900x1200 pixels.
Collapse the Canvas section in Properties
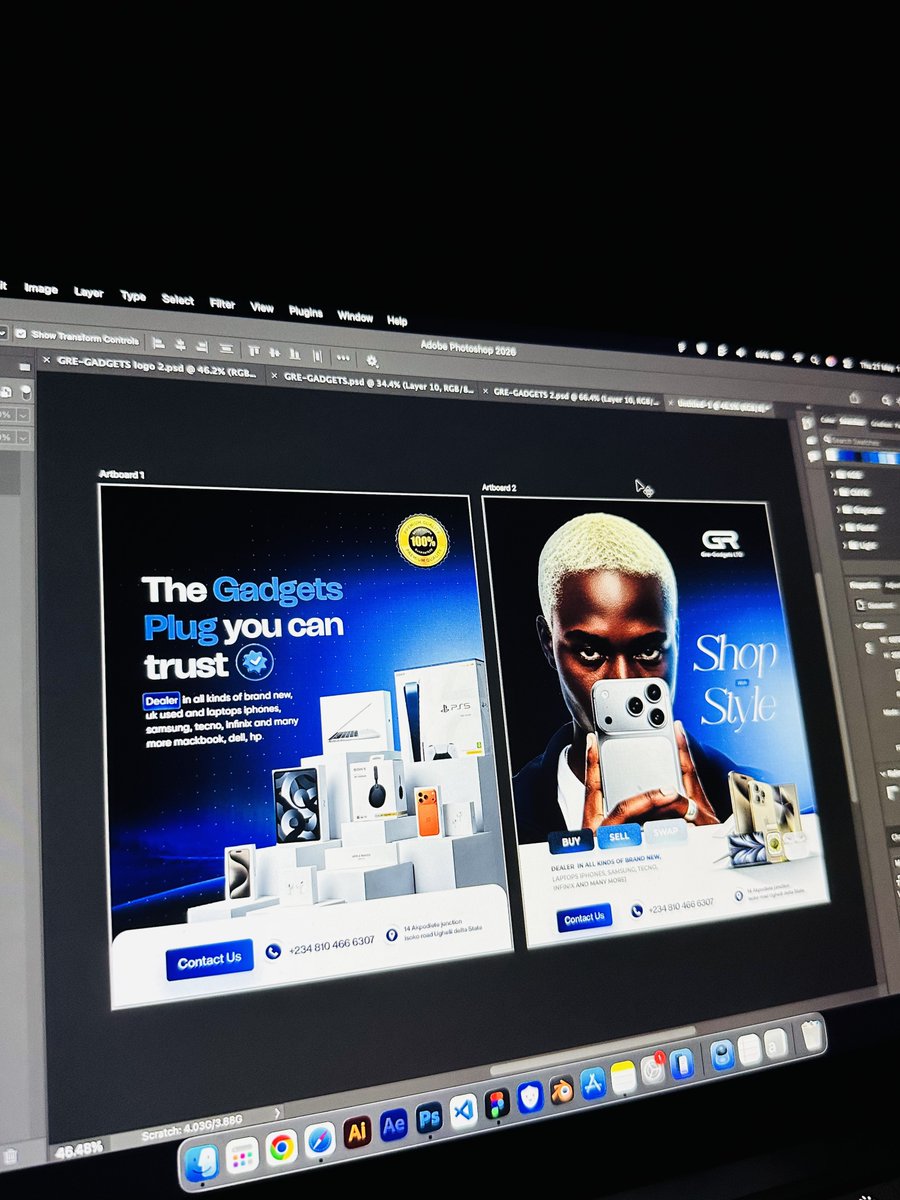856,624
